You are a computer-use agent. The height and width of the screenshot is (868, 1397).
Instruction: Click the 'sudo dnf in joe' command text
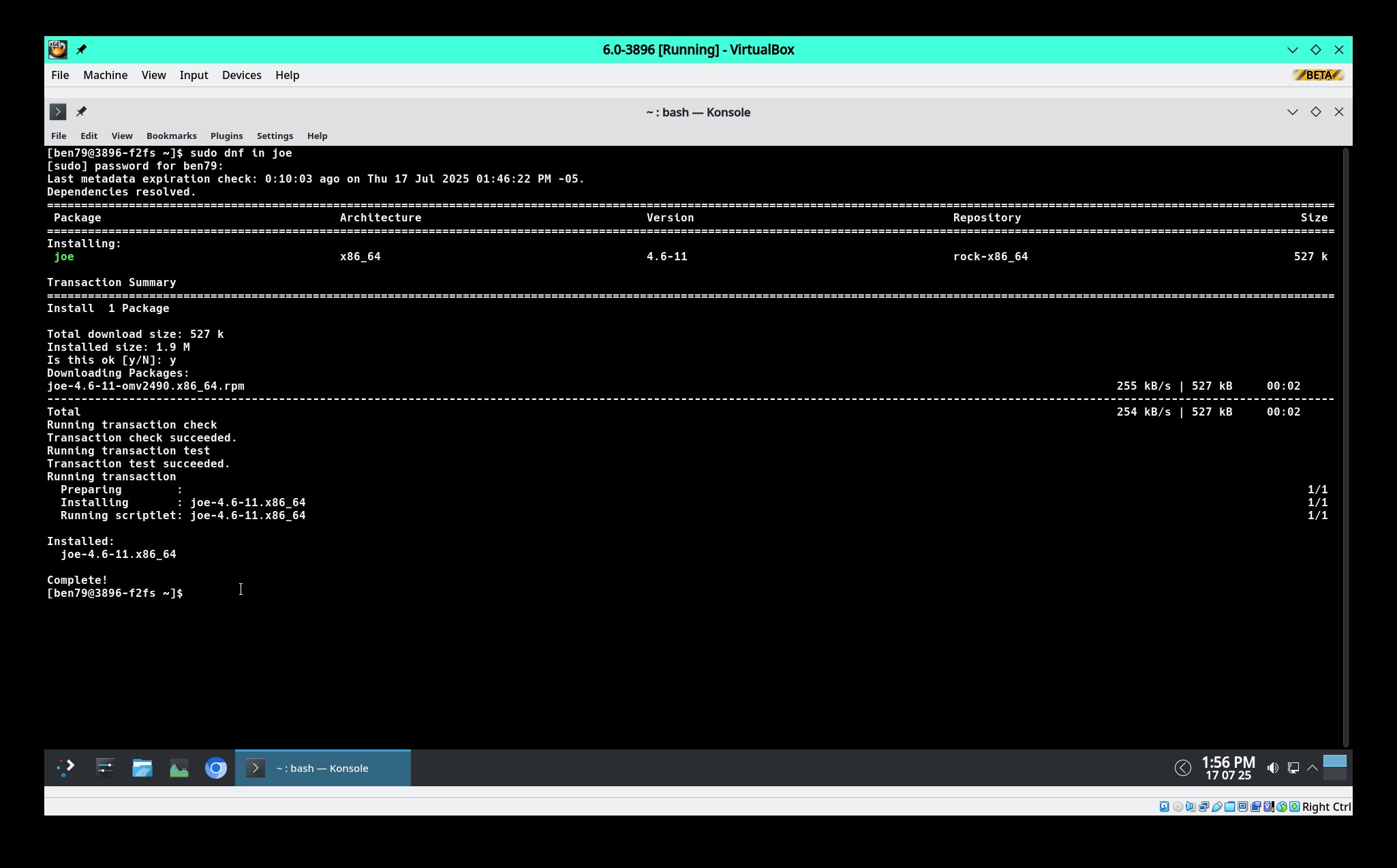241,153
